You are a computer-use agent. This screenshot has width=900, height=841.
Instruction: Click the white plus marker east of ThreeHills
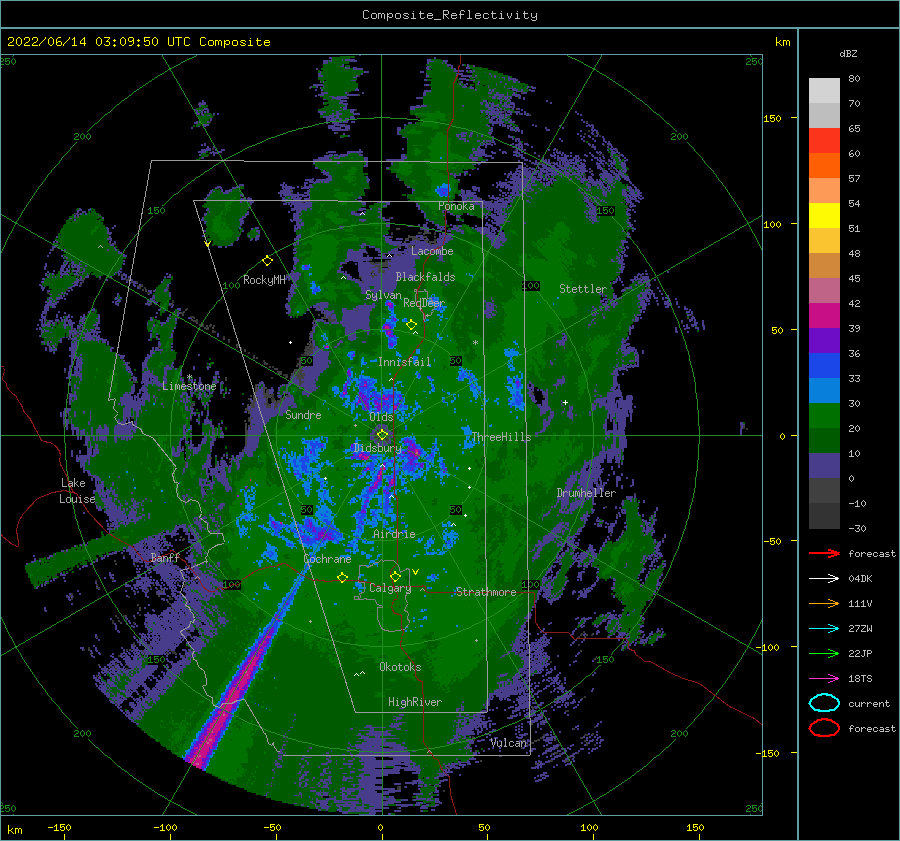(565, 402)
